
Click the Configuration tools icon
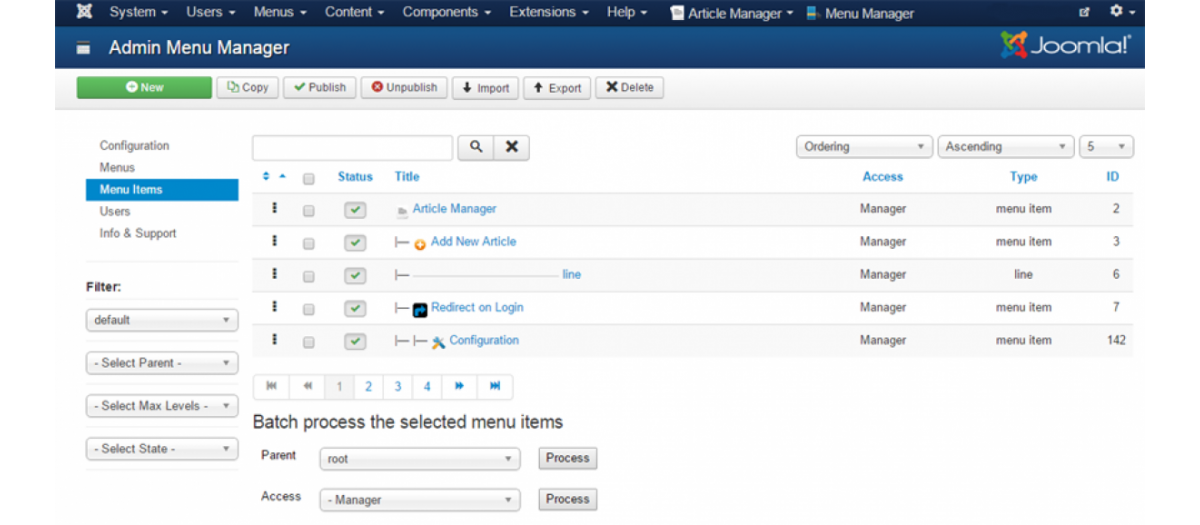tap(438, 342)
